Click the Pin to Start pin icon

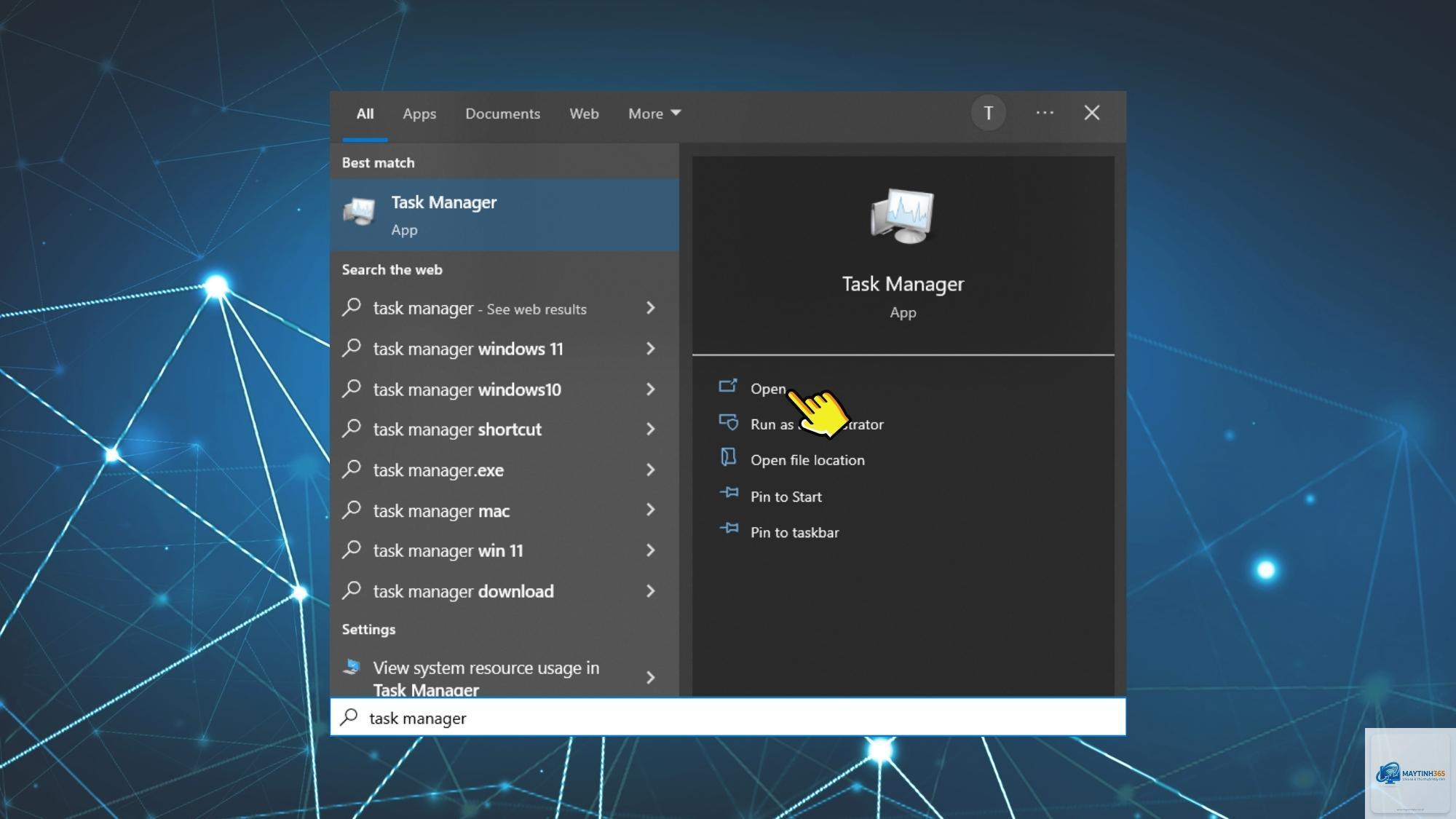tap(729, 493)
